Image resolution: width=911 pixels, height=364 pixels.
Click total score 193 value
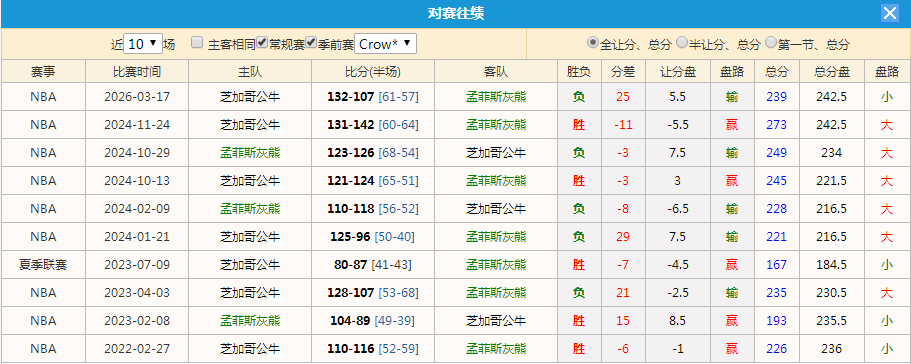click(776, 320)
